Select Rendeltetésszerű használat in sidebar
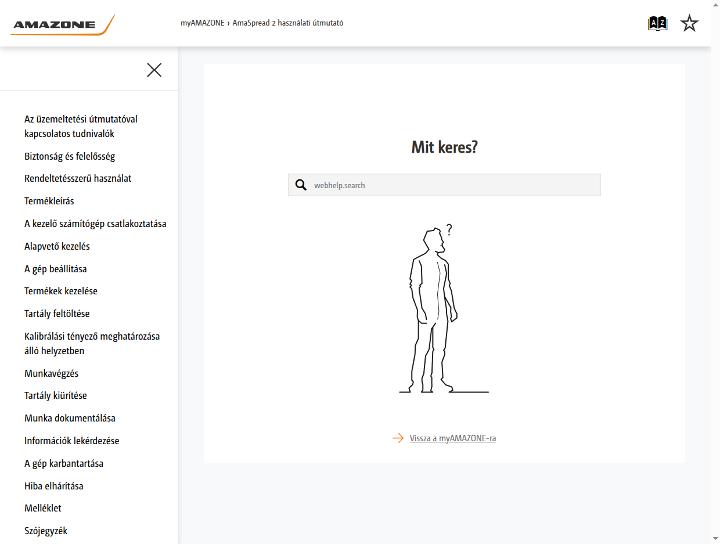The image size is (720, 544). click(x=78, y=178)
